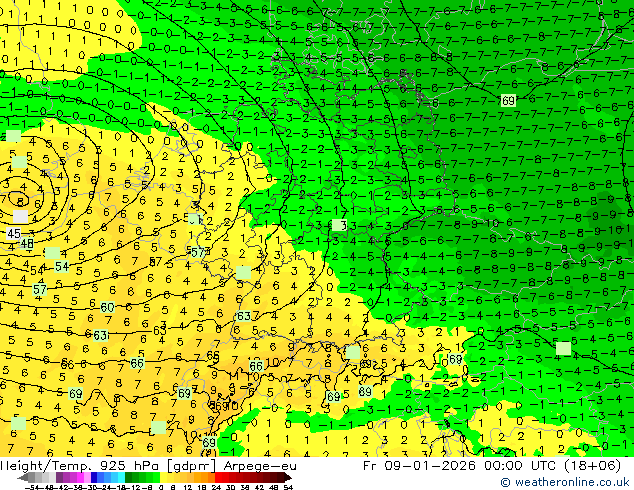Click the legend value '54' at the scale's right end
This screenshot has width=634, height=490.
288,487
